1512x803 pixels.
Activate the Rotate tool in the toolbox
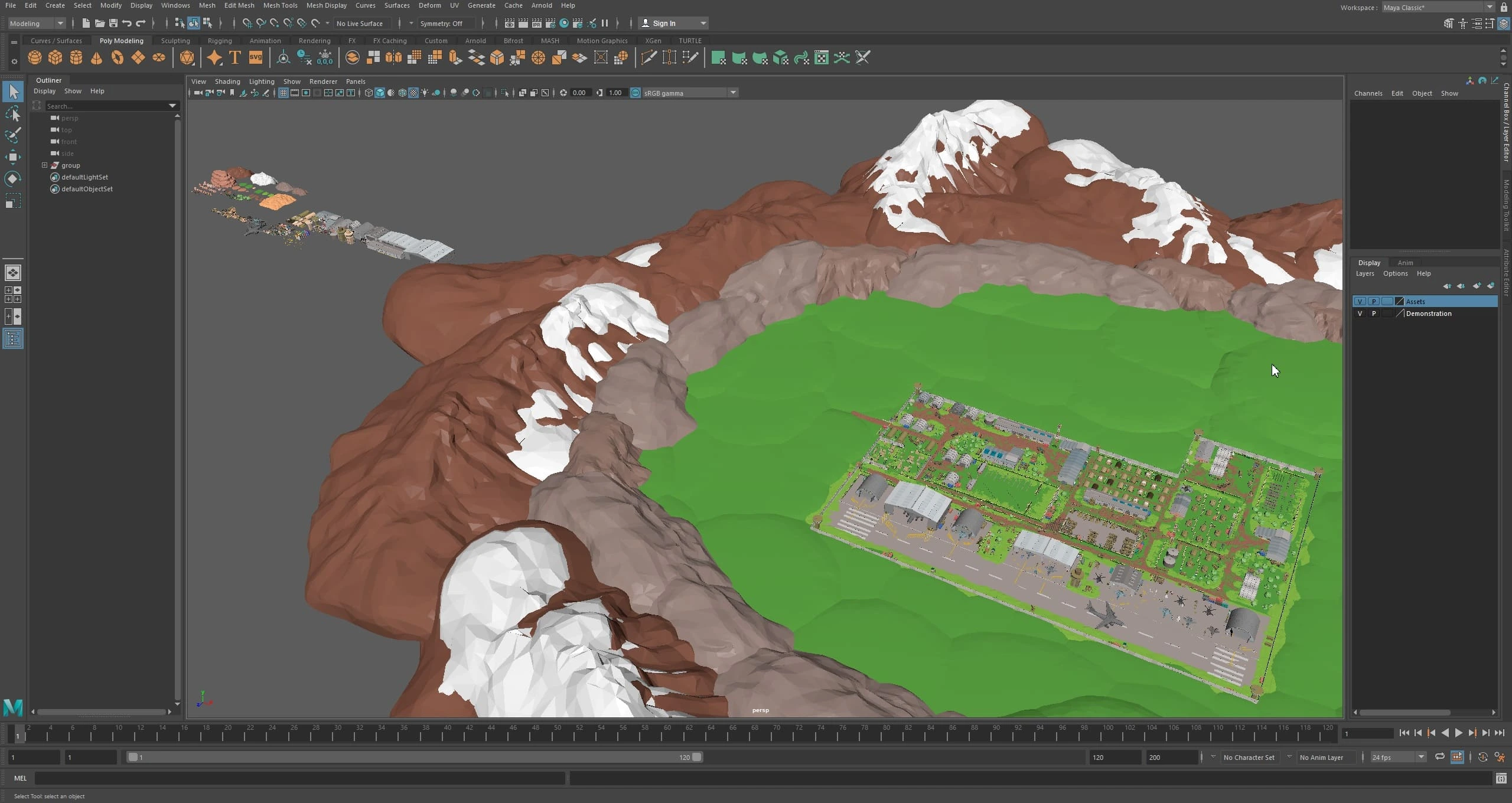12,178
